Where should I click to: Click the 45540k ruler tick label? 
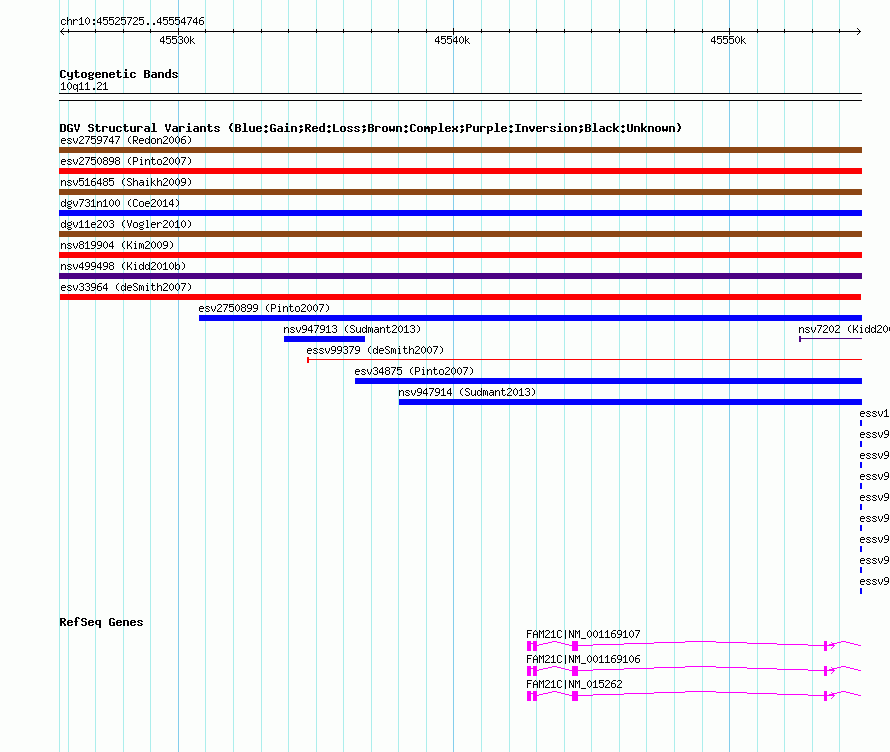point(452,40)
